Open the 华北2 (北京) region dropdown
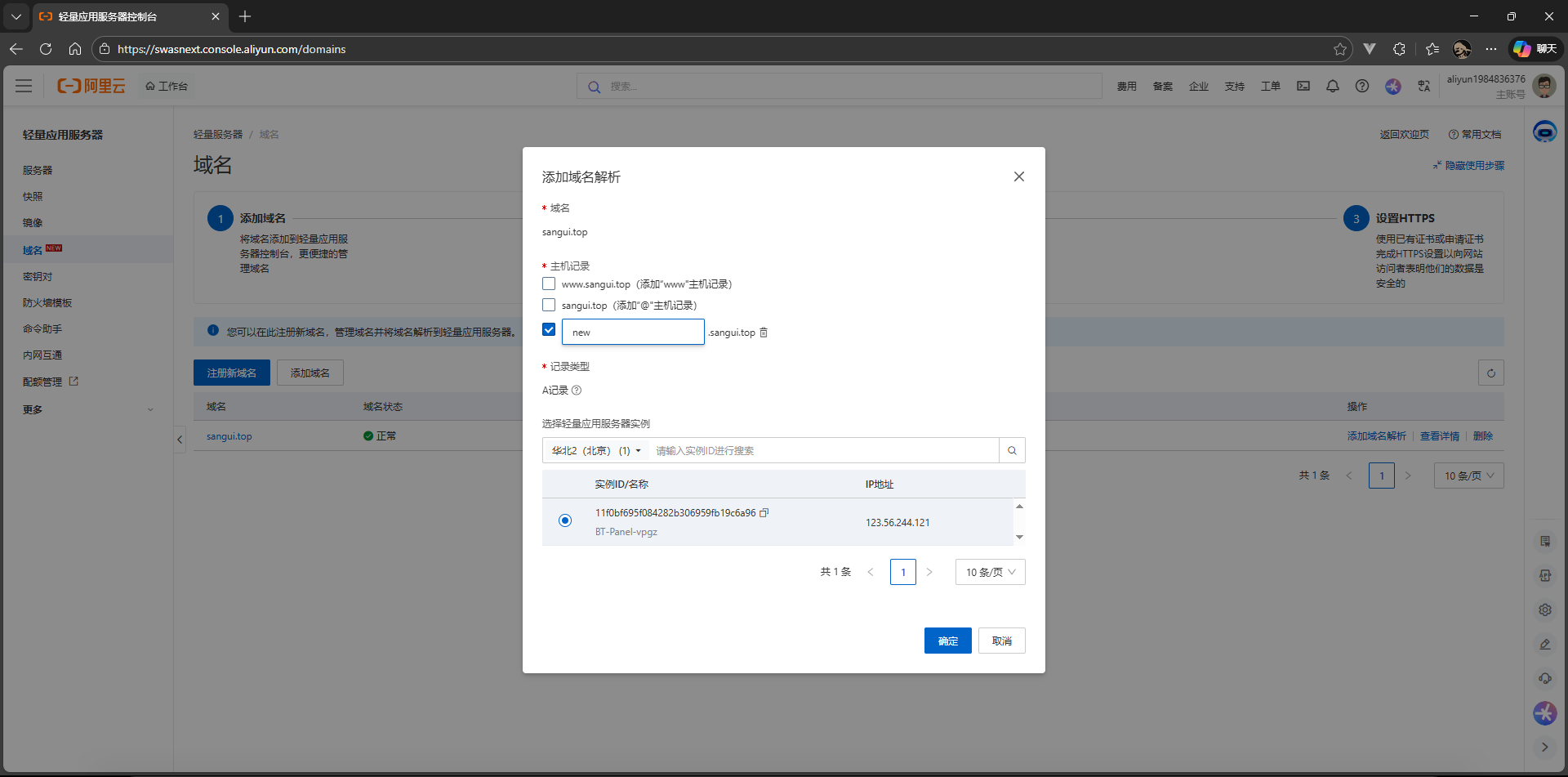The image size is (1568, 777). coord(596,451)
